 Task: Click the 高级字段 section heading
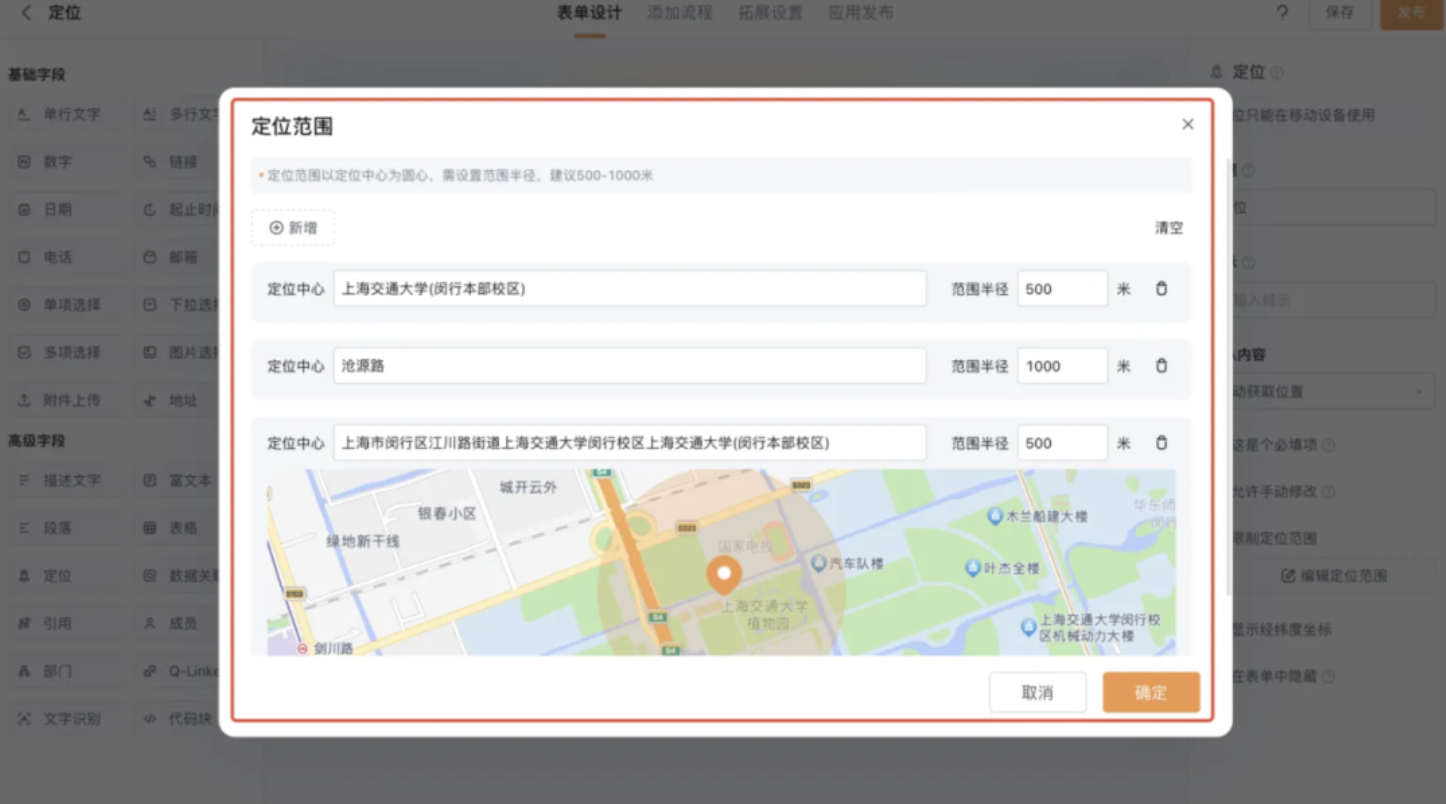[x=37, y=440]
